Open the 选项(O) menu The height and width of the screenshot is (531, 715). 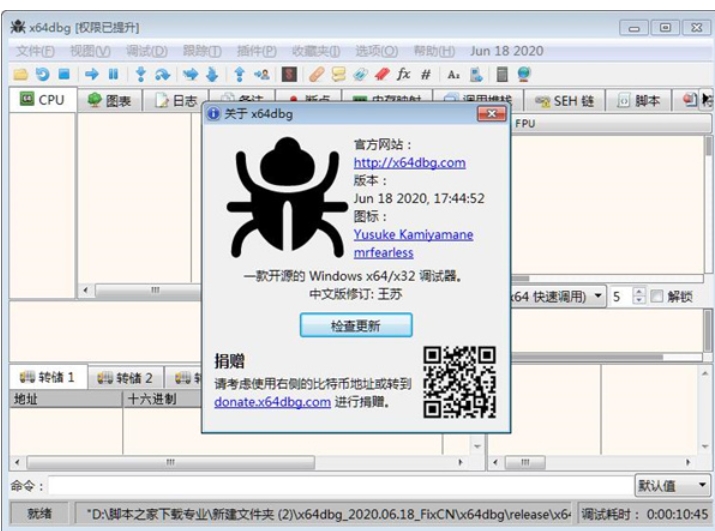coord(377,51)
